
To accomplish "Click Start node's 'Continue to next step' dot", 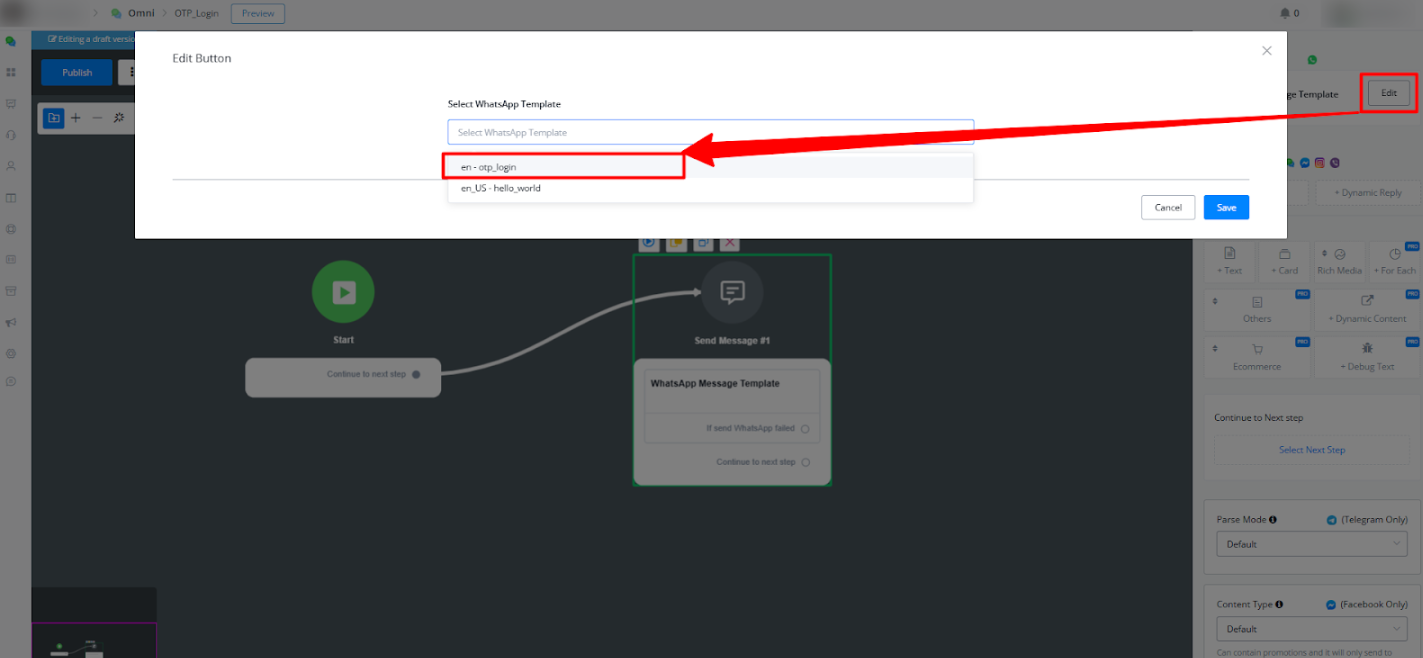I will click(x=416, y=374).
